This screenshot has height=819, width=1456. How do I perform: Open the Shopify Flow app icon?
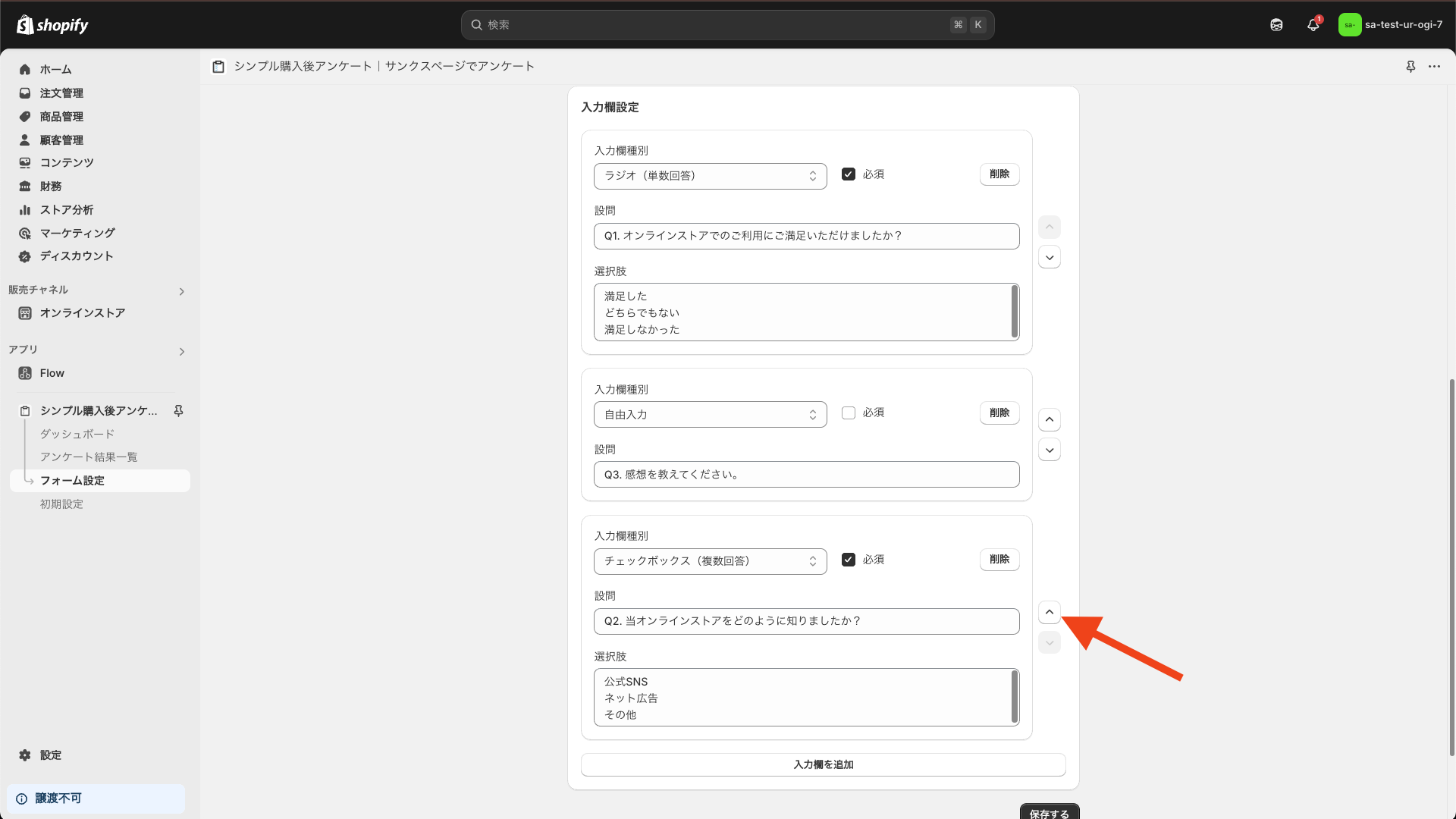(x=25, y=372)
